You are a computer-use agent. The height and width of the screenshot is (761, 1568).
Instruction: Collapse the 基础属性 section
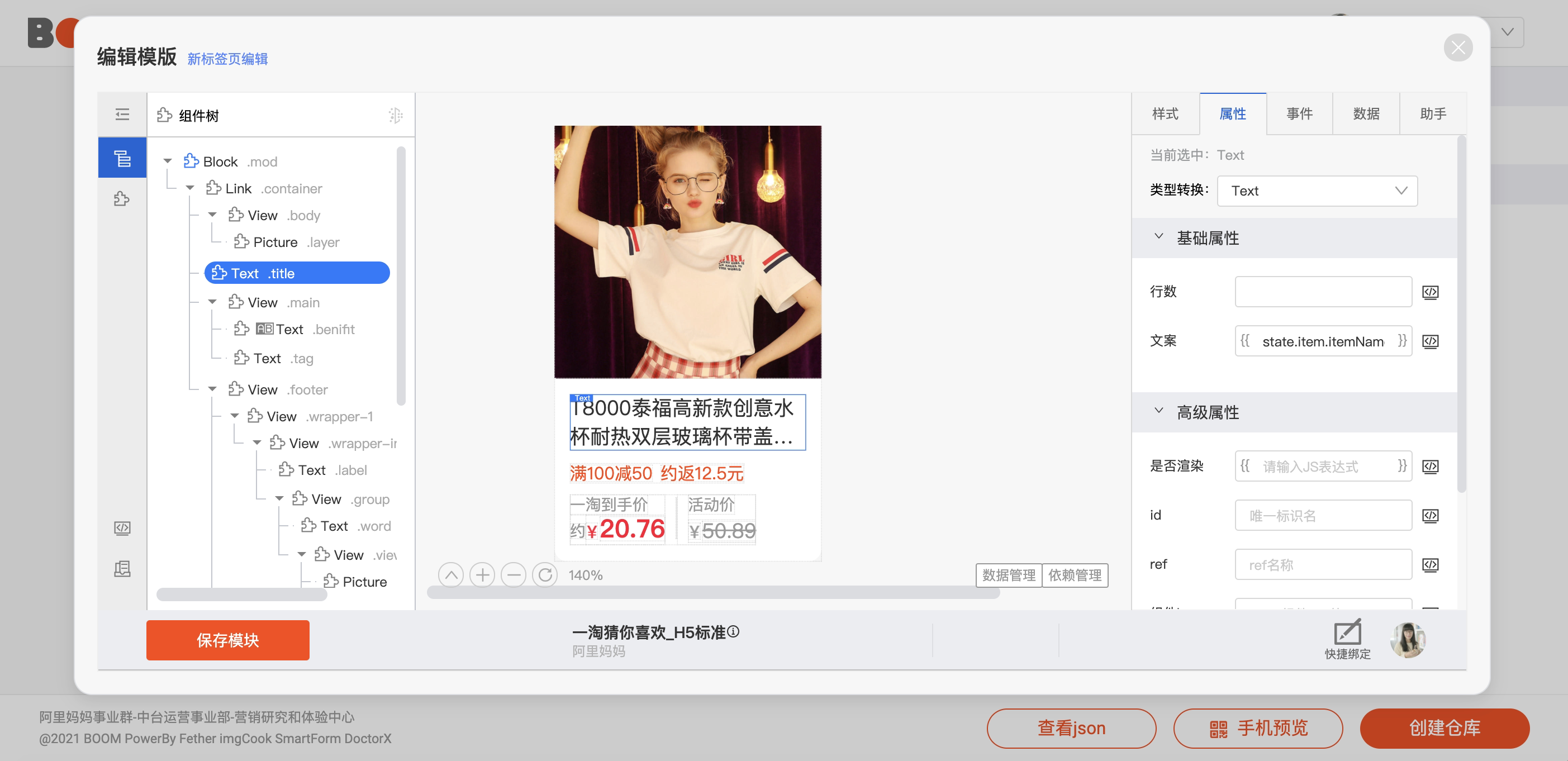coord(1159,237)
